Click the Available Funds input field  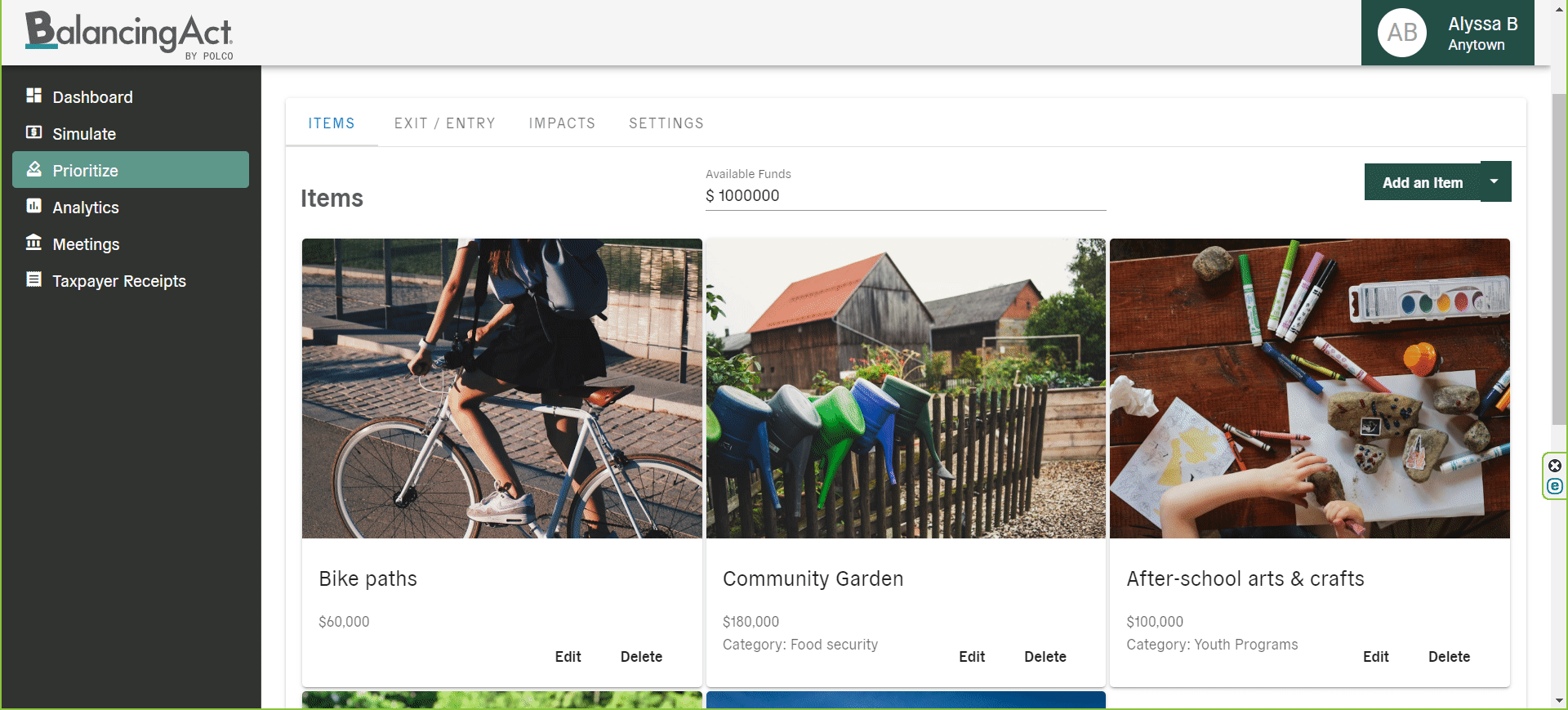(x=905, y=196)
